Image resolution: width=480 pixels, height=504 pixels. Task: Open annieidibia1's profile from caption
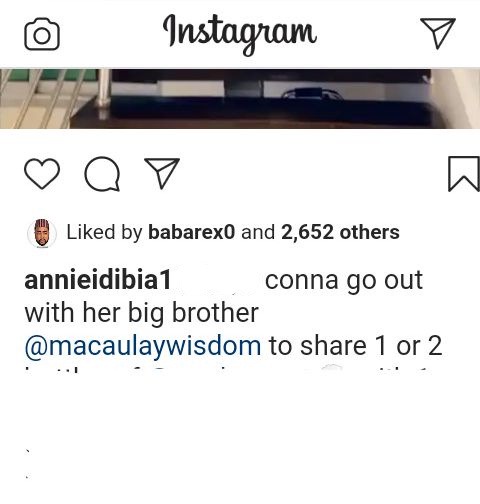98,280
